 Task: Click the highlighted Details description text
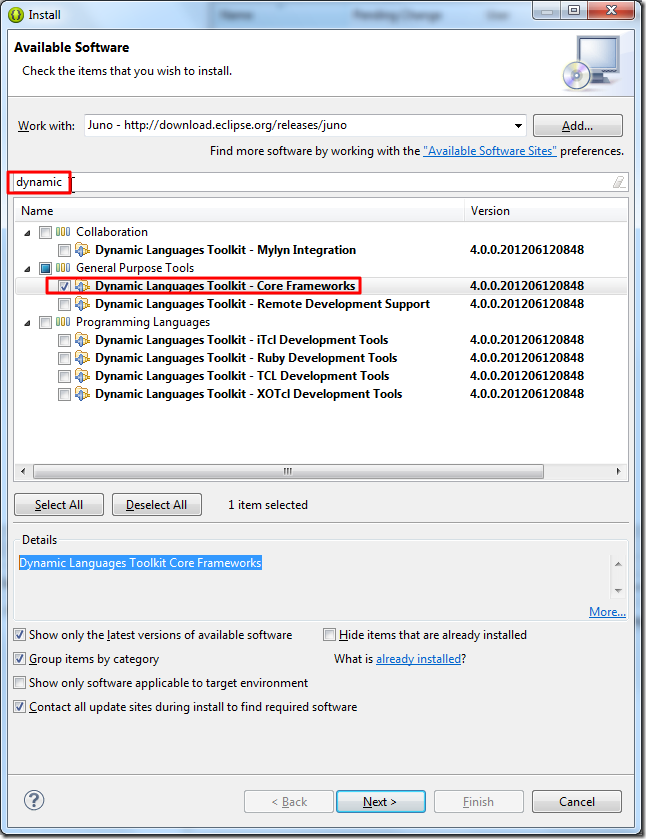(x=140, y=563)
